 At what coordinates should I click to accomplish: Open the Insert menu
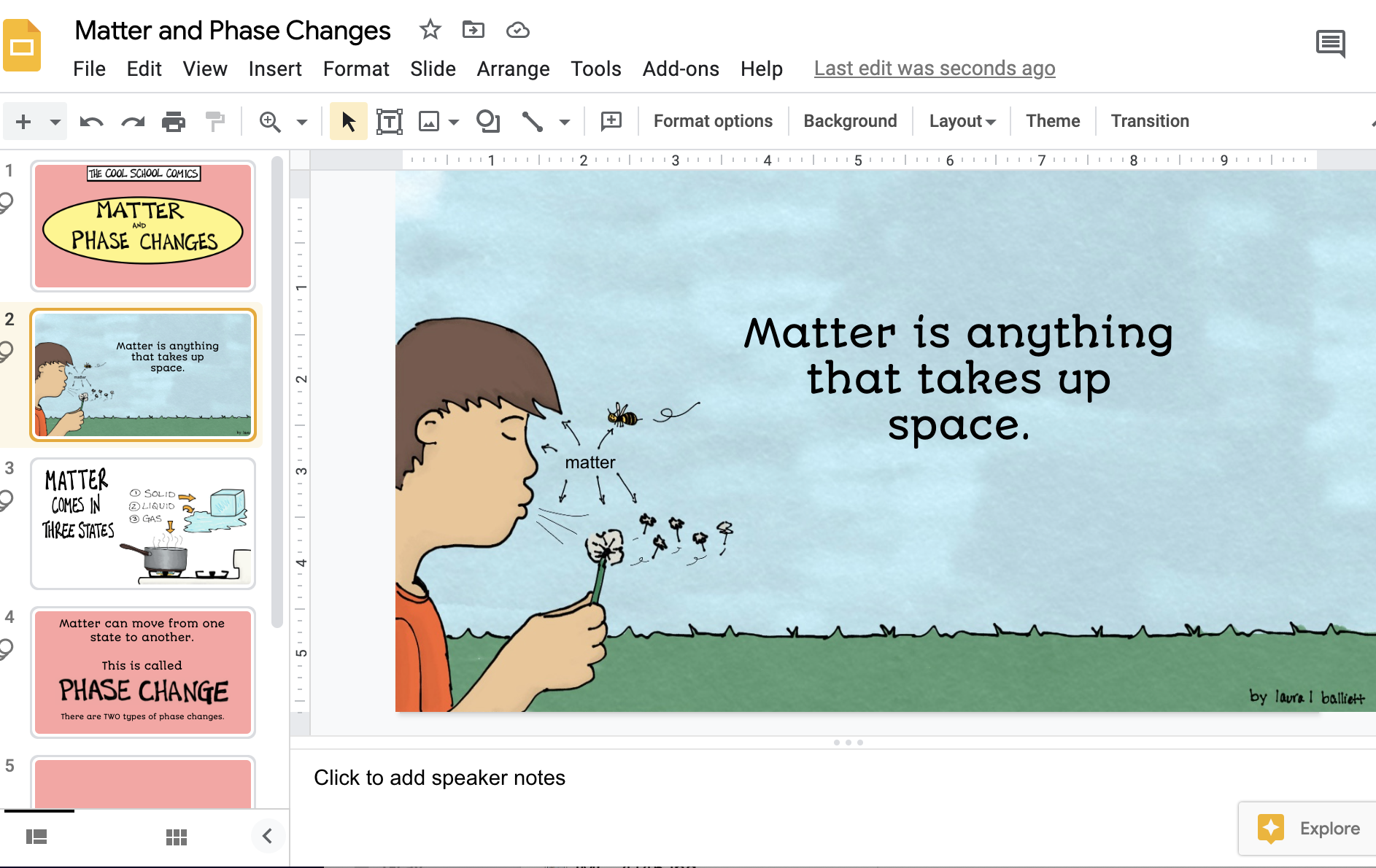pyautogui.click(x=275, y=69)
